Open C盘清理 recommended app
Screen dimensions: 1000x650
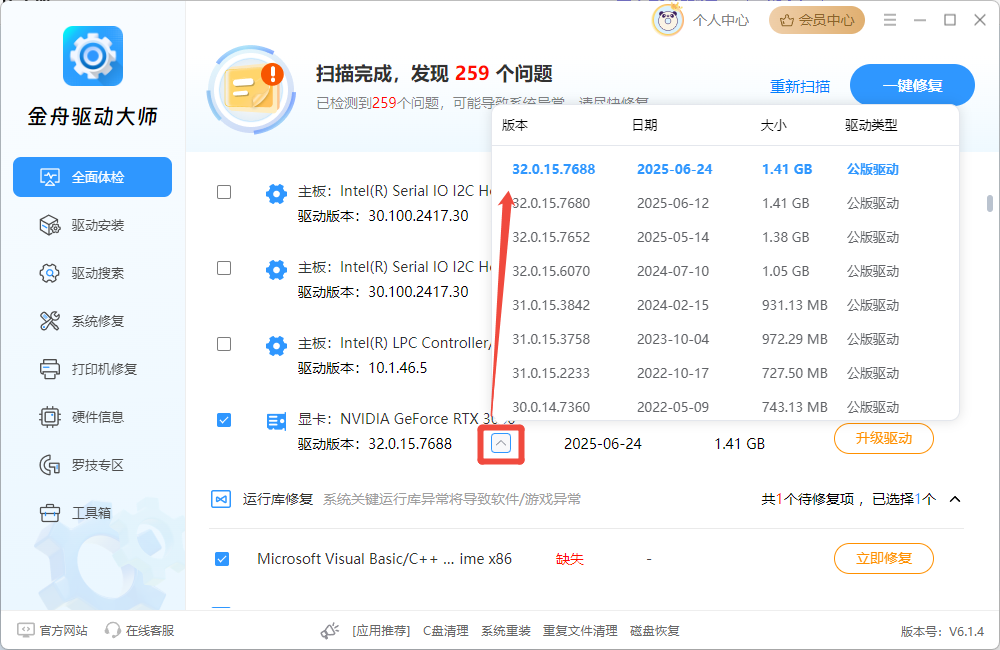446,631
